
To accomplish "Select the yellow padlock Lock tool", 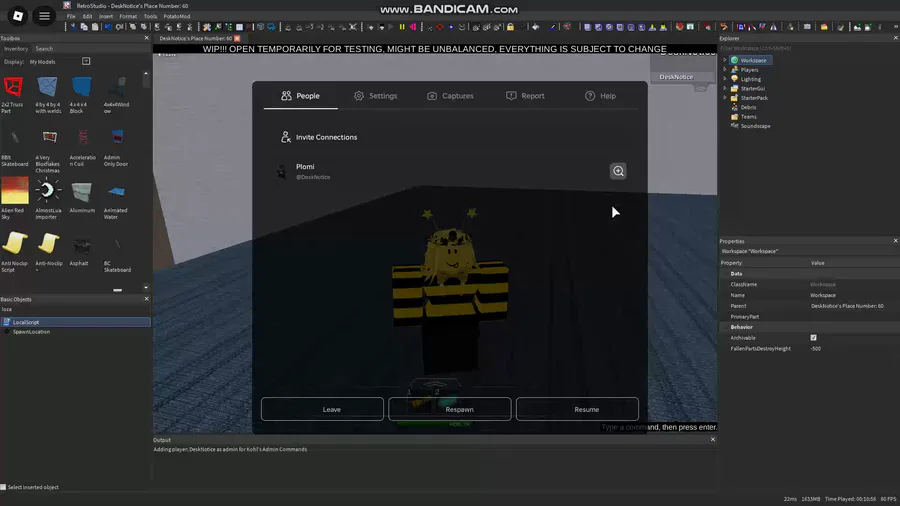I will click(x=510, y=27).
